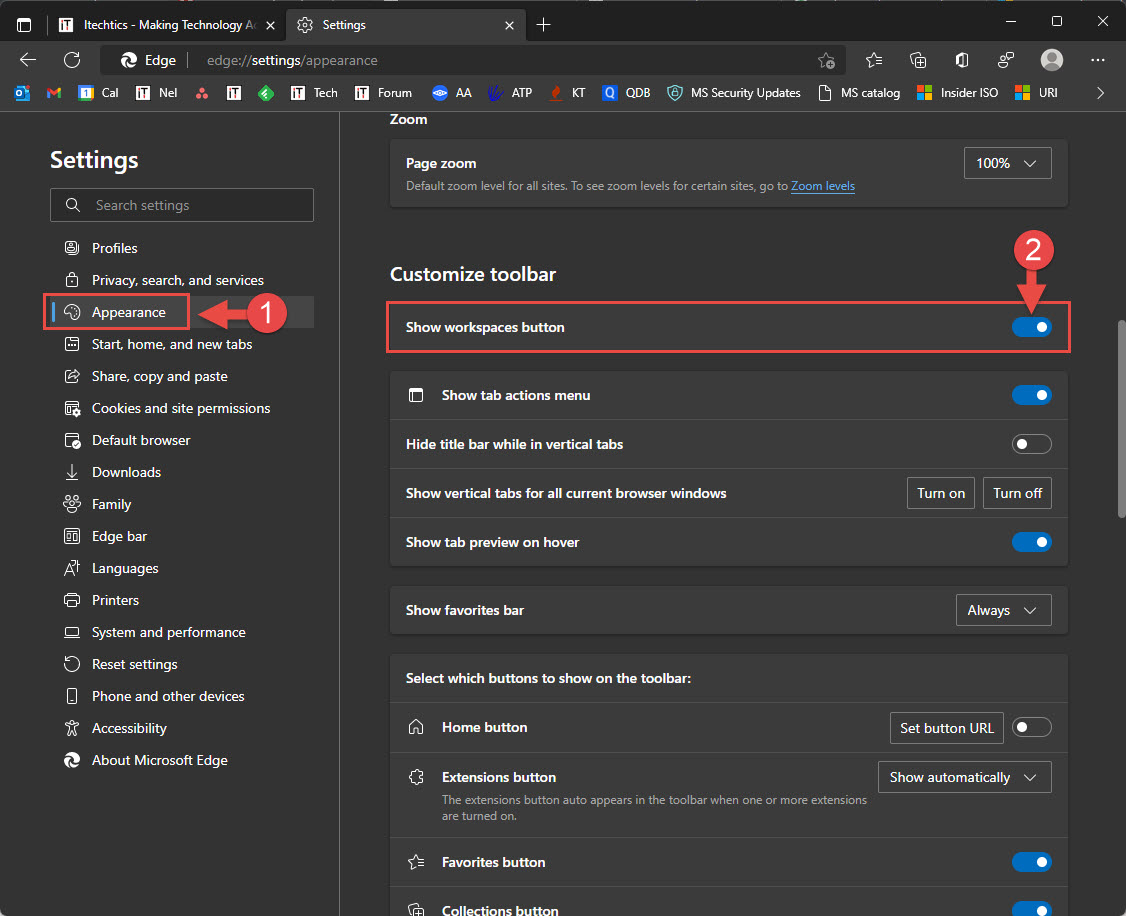Open the profile avatar menu
The width and height of the screenshot is (1126, 916).
pyautogui.click(x=1052, y=60)
